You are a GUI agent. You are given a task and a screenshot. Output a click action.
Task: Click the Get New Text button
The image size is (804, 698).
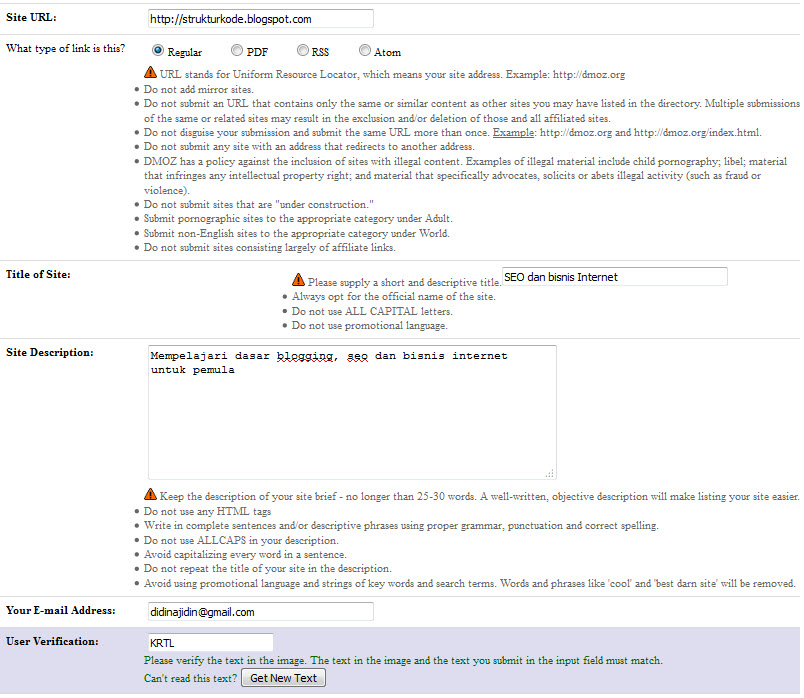click(284, 678)
